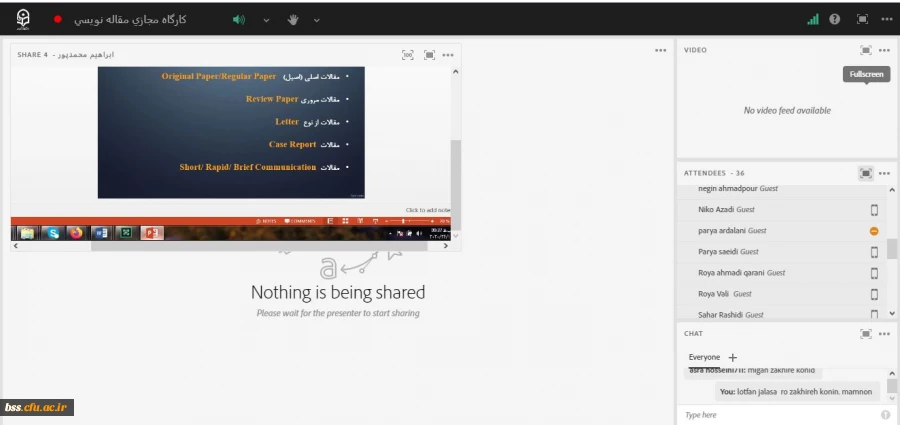
Task: Click the Attendees list vertical scrollbar
Action: click(x=892, y=248)
